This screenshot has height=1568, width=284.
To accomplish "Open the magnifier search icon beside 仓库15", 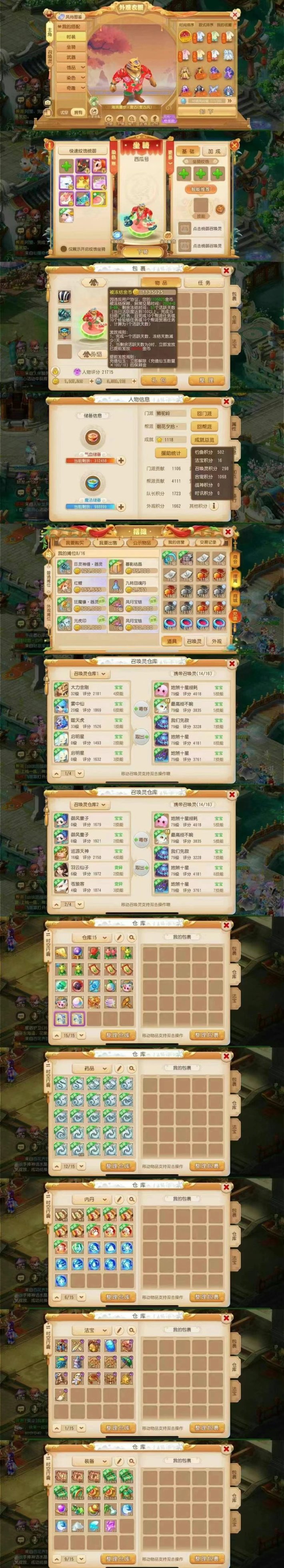I will point(131,938).
